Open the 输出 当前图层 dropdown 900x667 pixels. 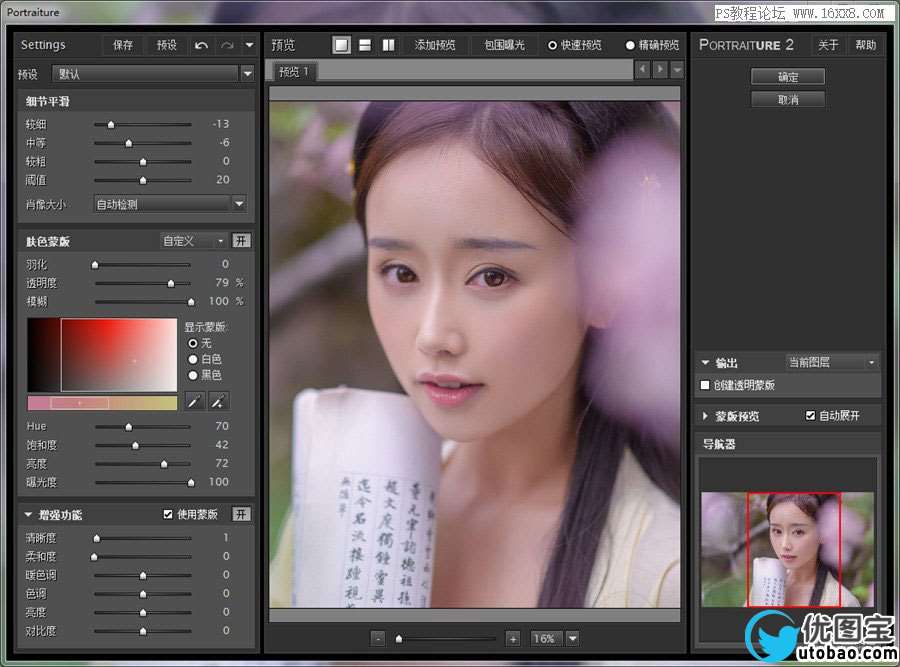coord(832,362)
